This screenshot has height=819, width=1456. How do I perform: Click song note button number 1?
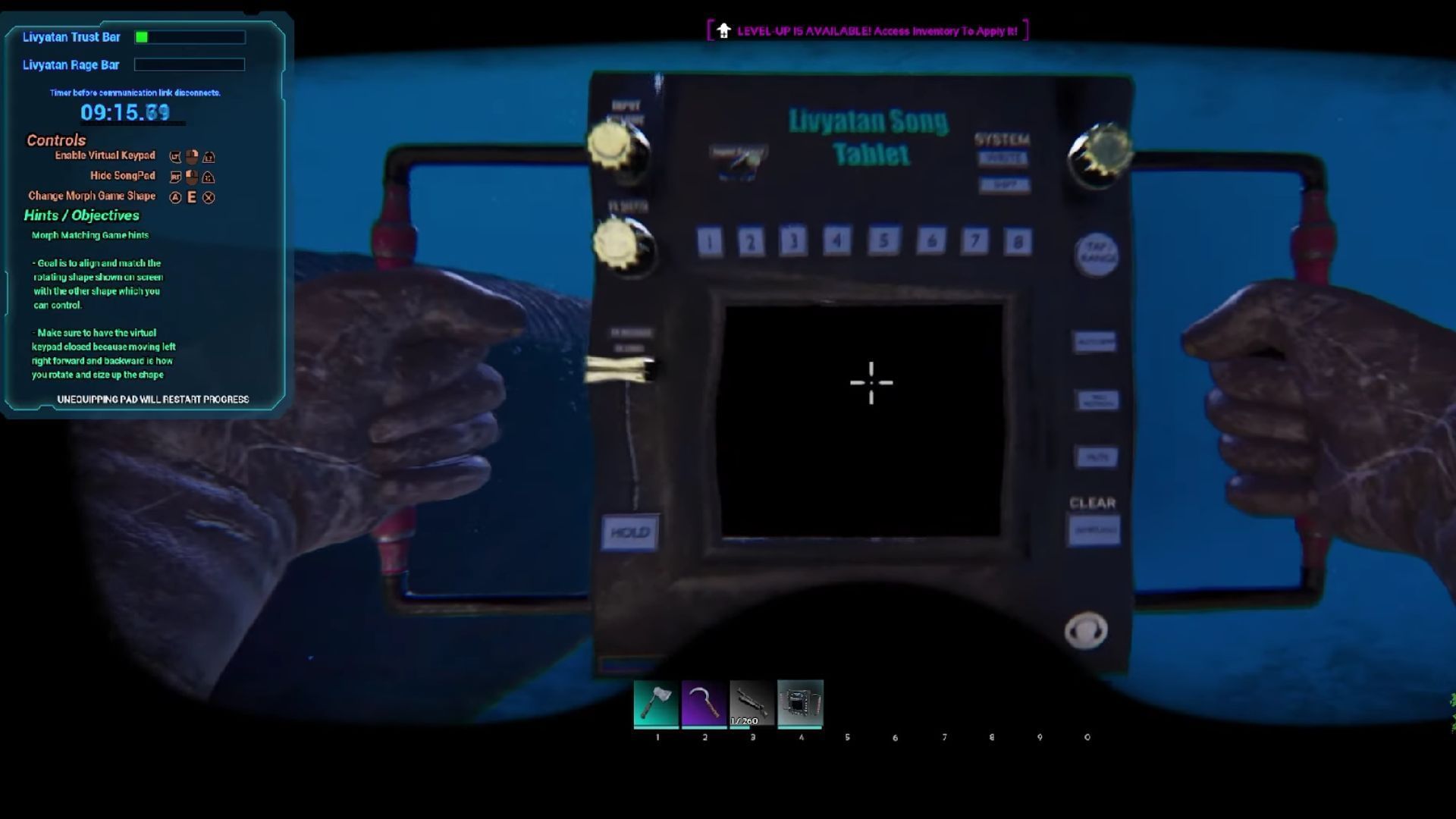pos(707,242)
